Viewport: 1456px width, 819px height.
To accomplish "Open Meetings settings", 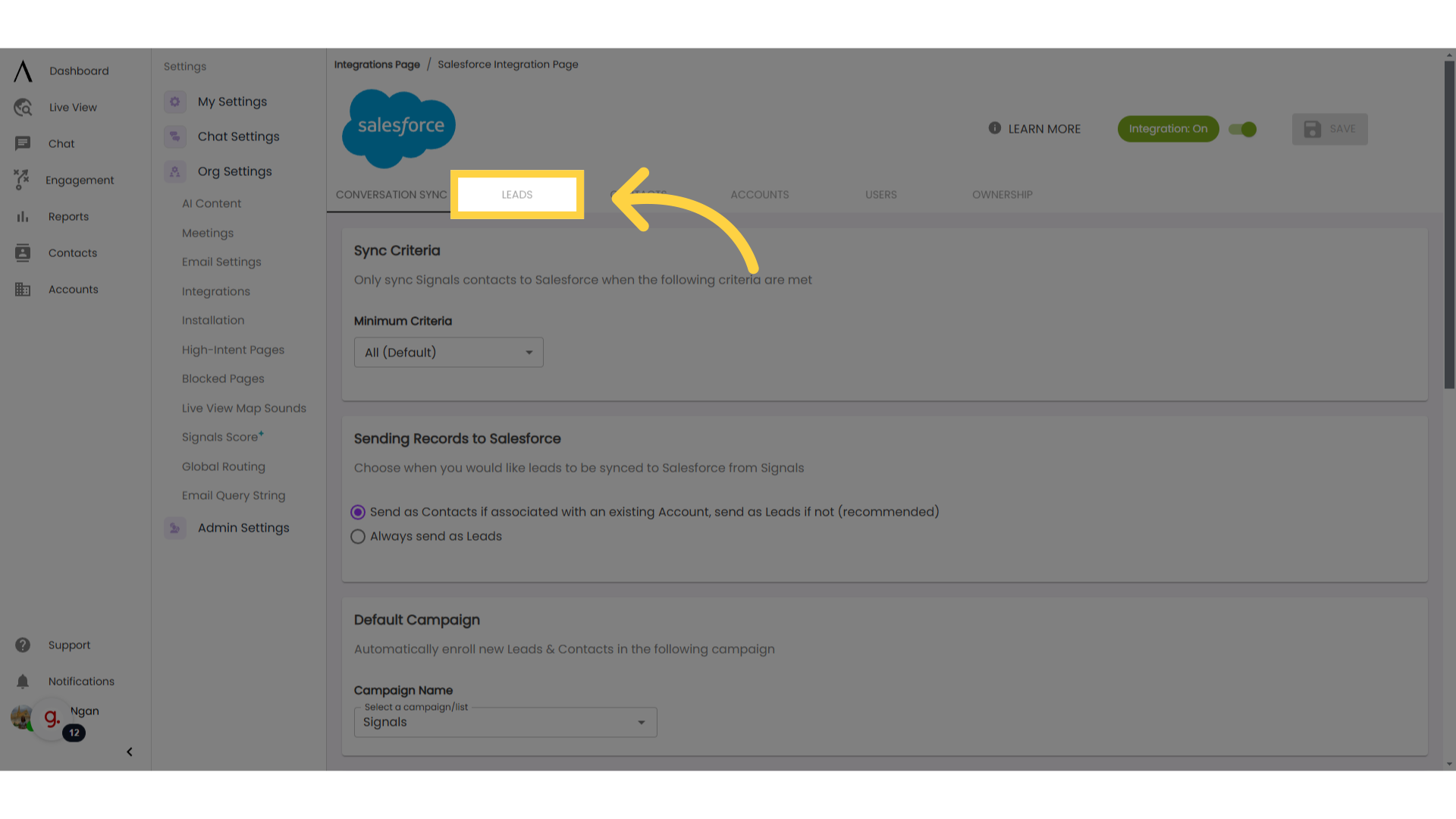I will [208, 233].
